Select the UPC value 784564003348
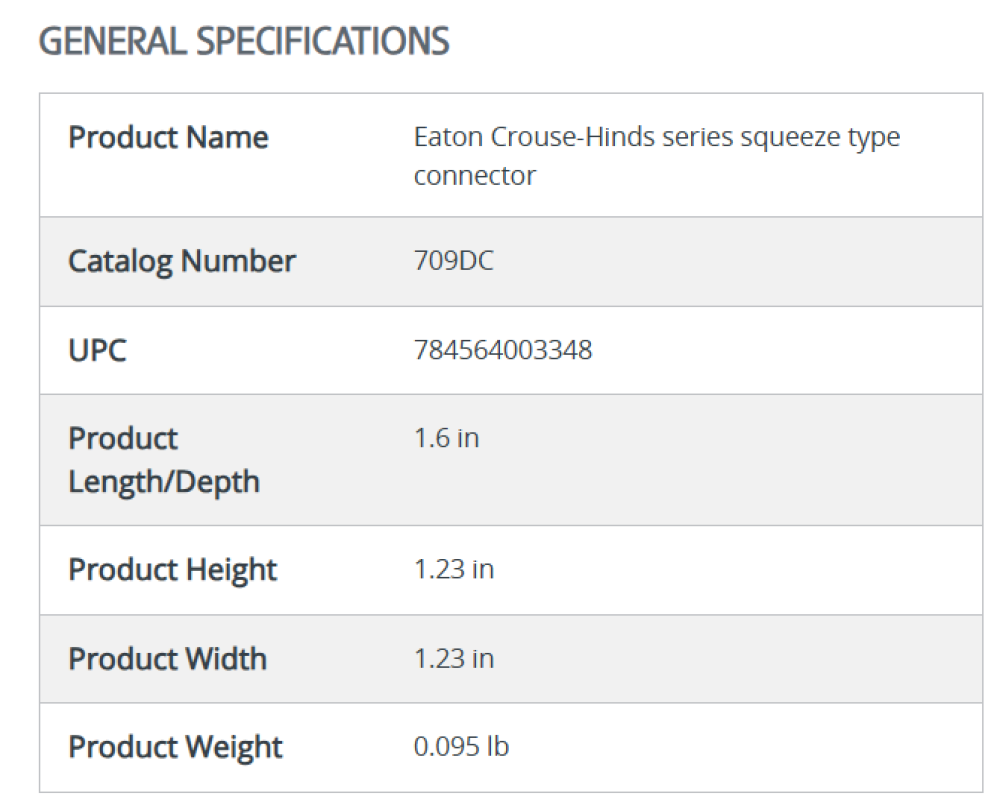1000x802 pixels. click(x=503, y=350)
